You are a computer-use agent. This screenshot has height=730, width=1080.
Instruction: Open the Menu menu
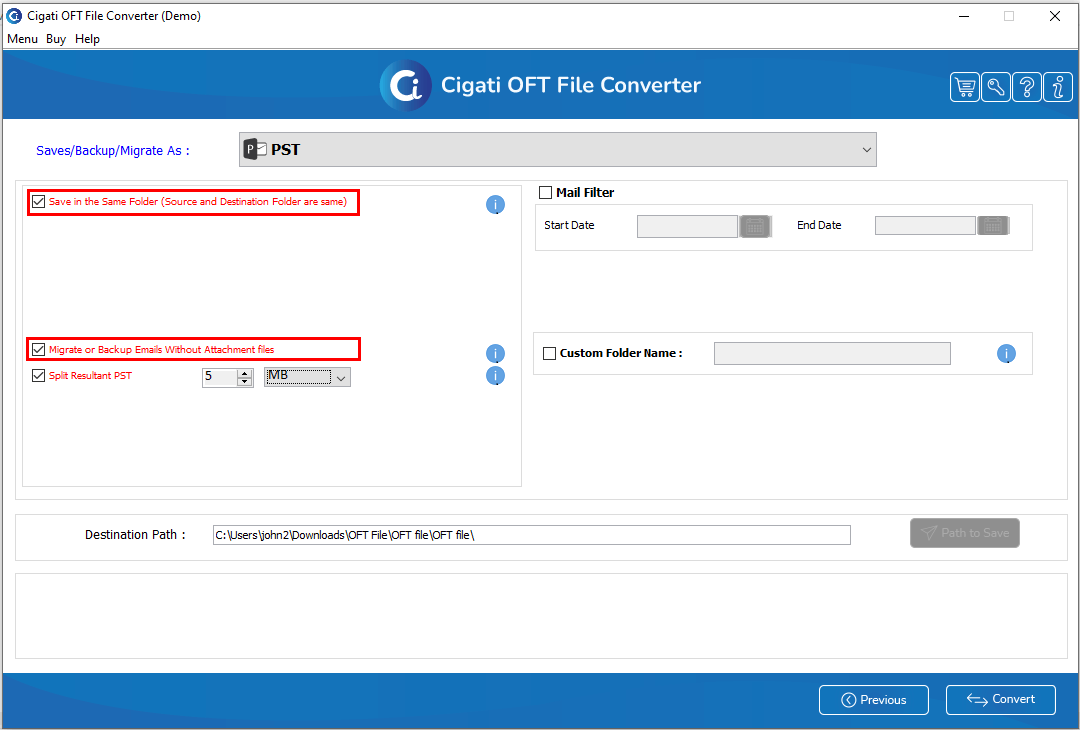click(x=22, y=39)
